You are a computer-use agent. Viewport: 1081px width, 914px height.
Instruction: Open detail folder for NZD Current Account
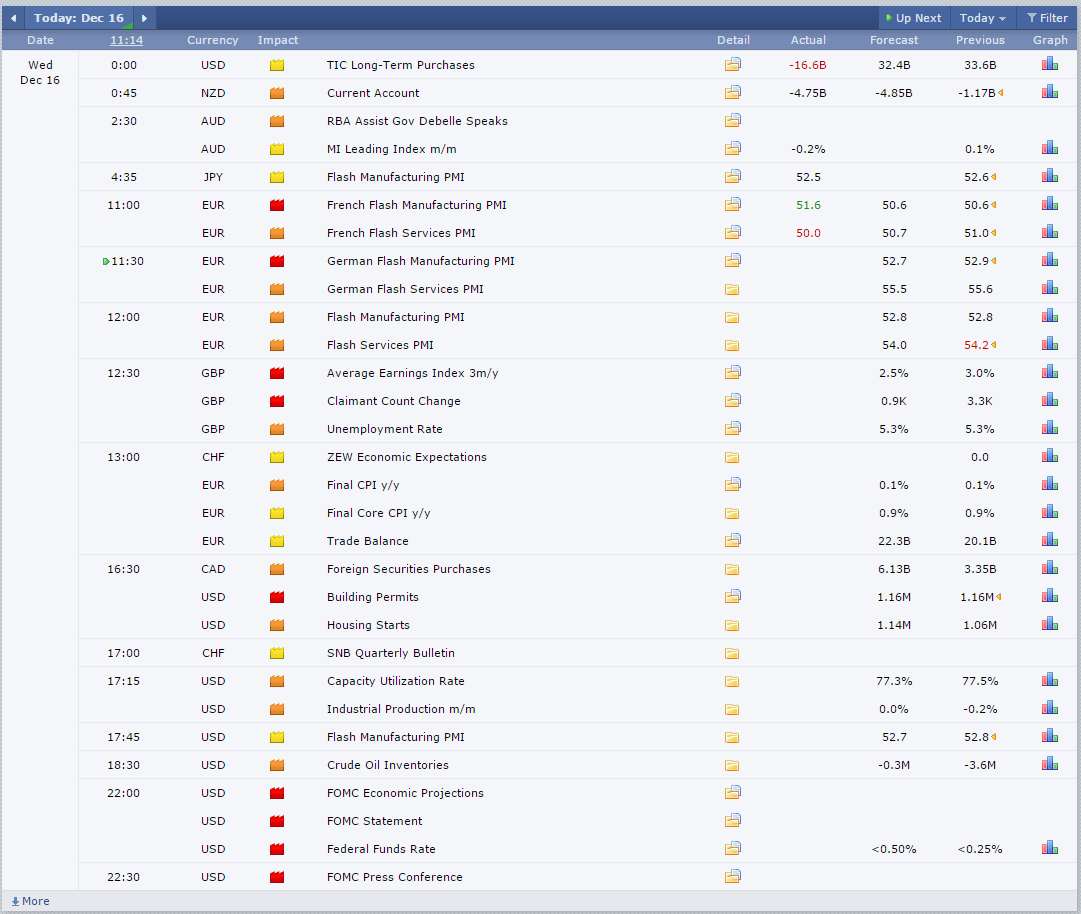[732, 92]
